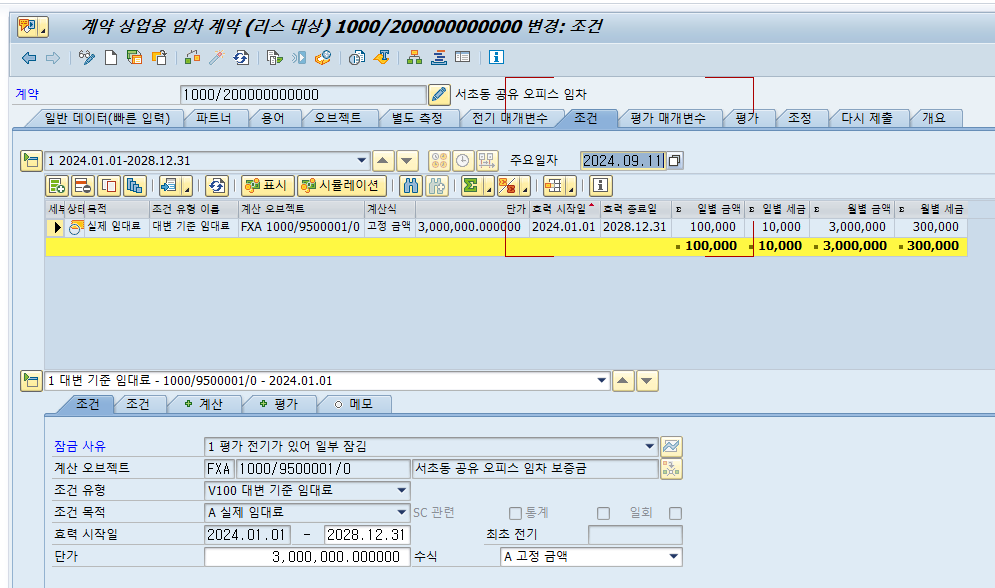Click the orange org-chart structure icon
The width and height of the screenshot is (995, 588).
[414, 58]
